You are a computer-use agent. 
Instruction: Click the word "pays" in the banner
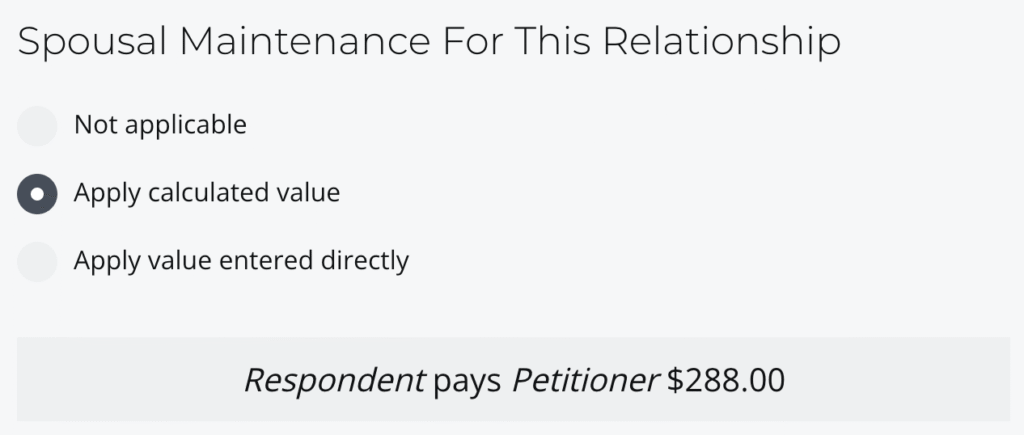468,381
